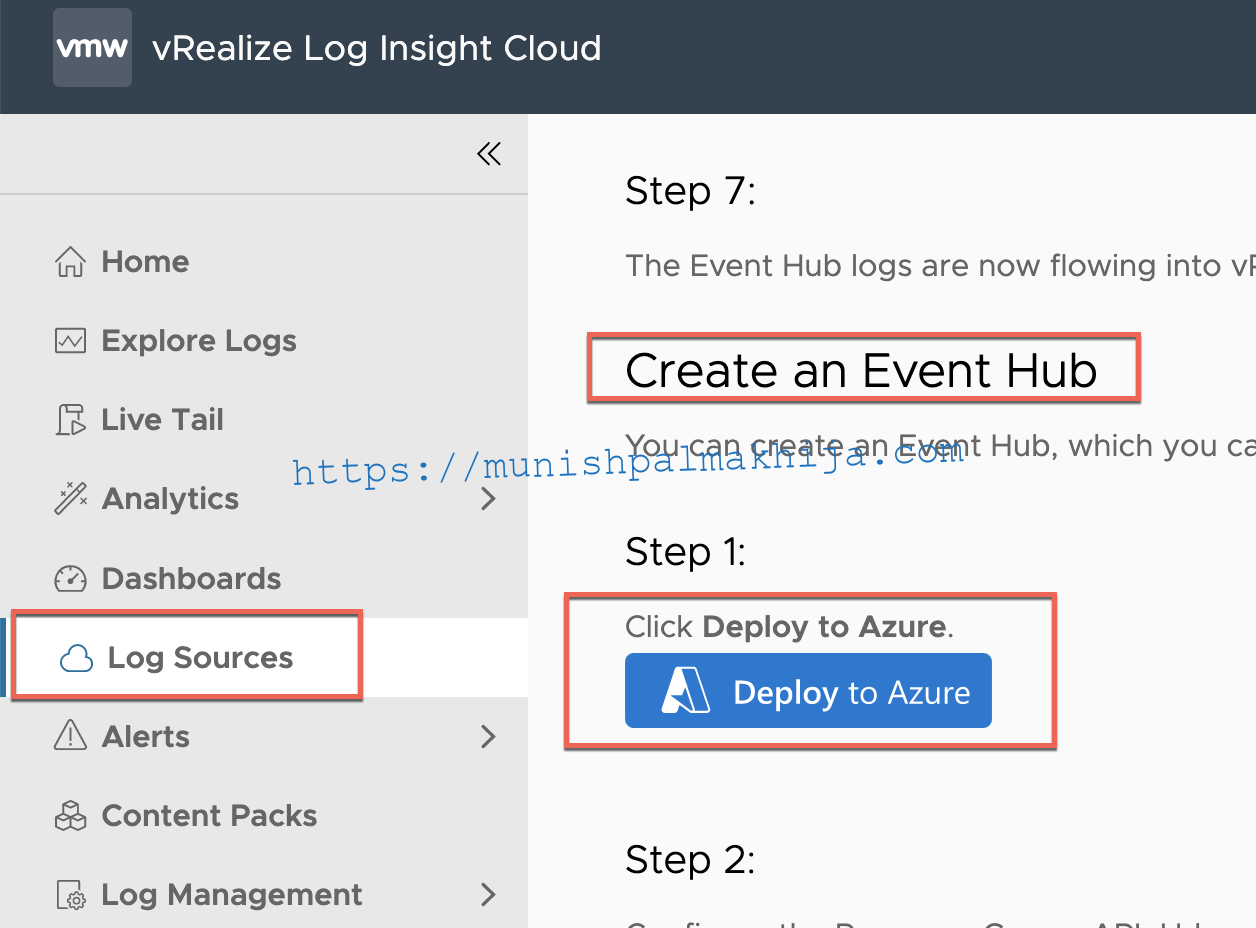Click the Dashboards gauge icon
Viewport: 1256px width, 928px height.
click(x=70, y=578)
